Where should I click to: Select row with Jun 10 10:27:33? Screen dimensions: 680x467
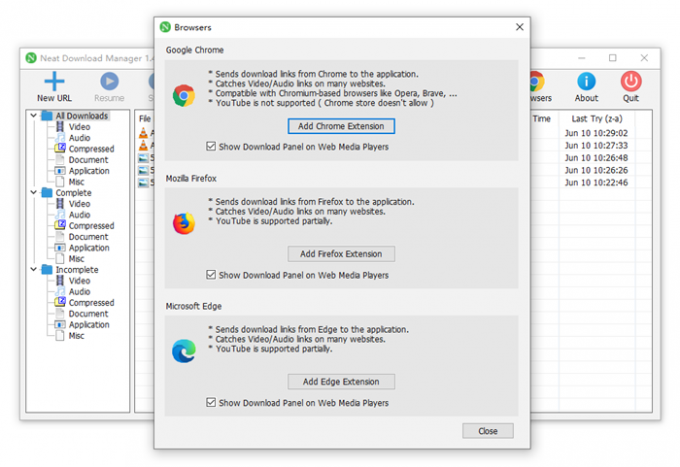[596, 145]
